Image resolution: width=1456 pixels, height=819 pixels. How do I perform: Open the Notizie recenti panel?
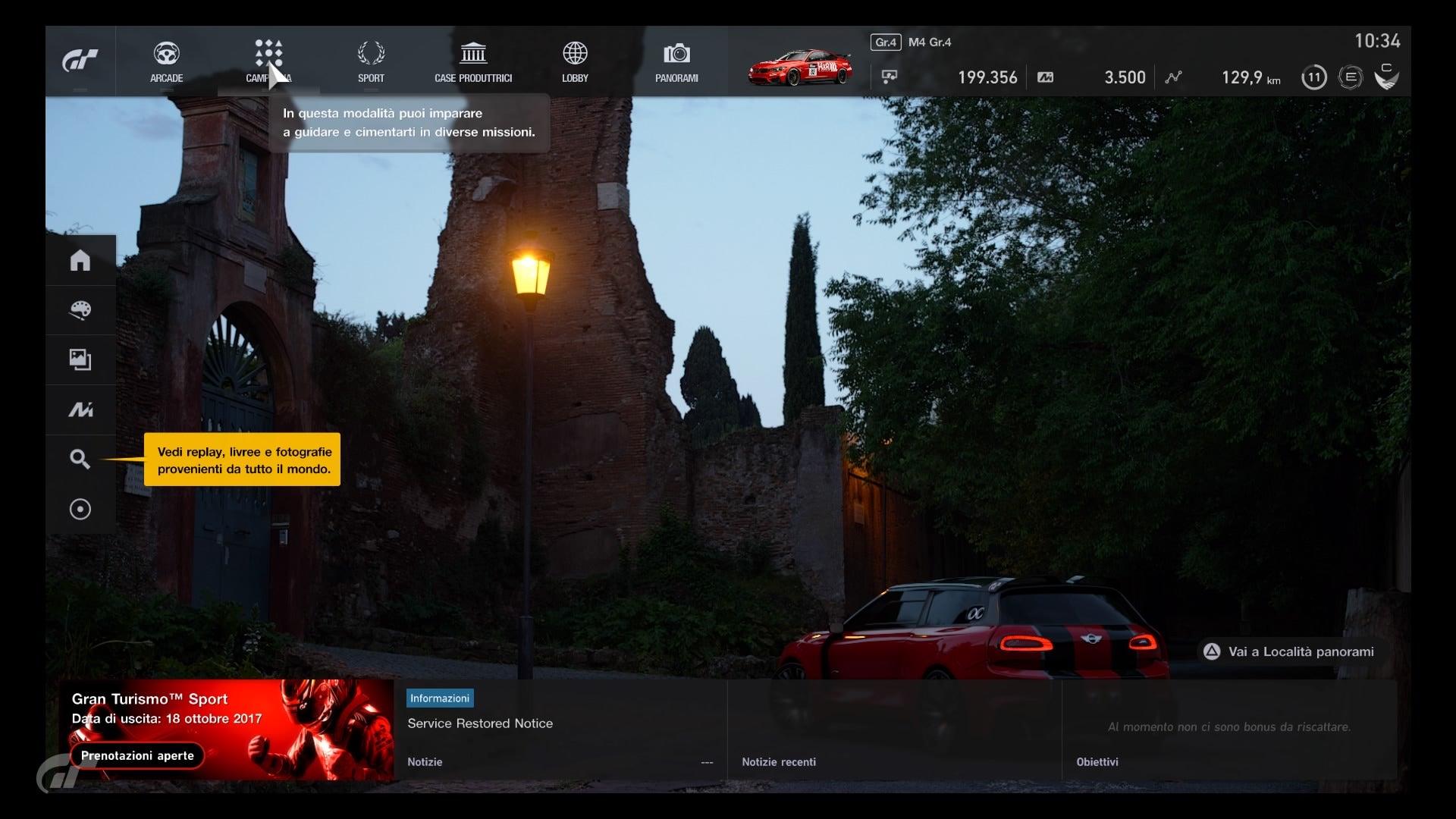point(895,730)
